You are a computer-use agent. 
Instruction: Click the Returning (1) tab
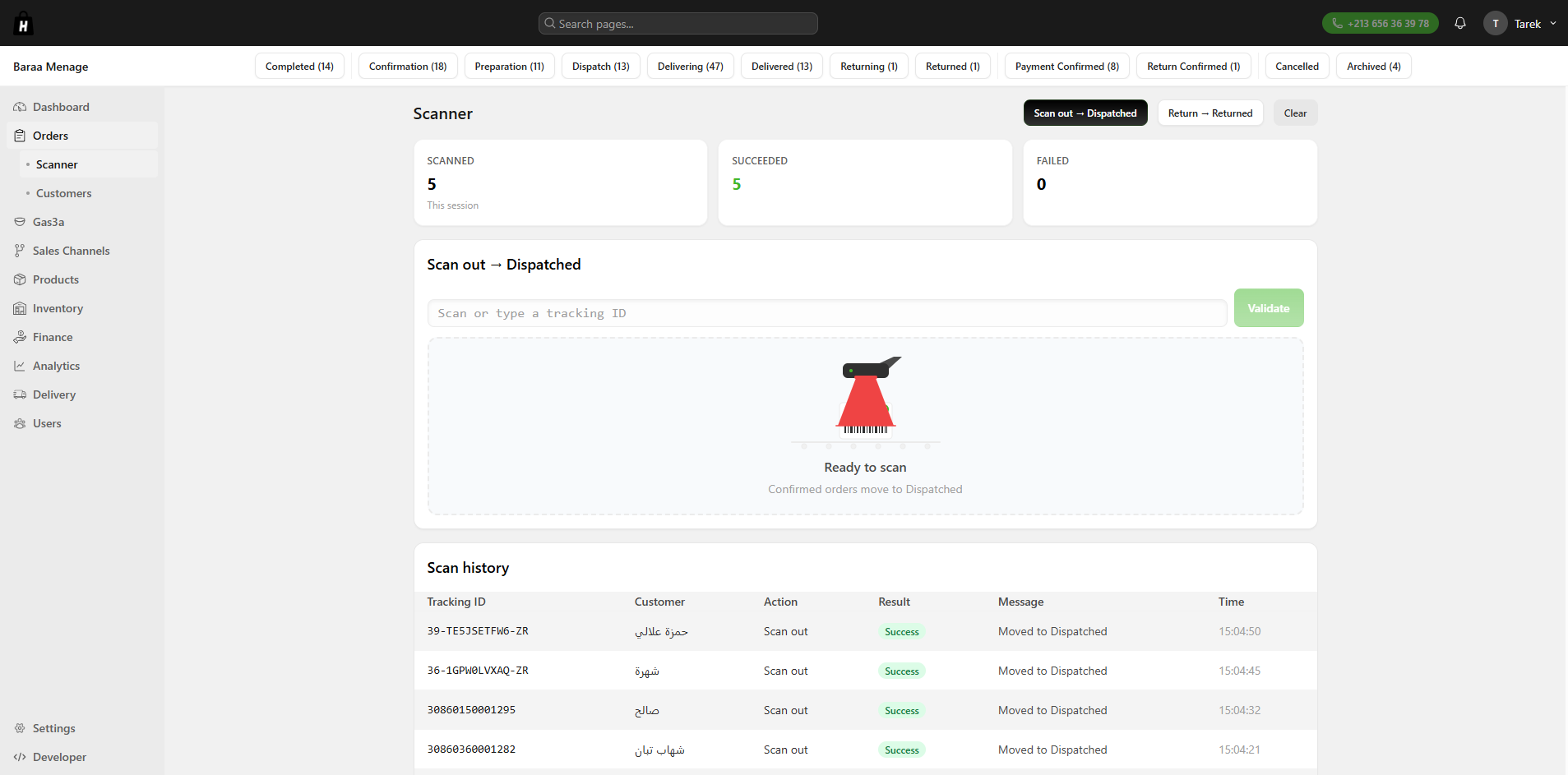pyautogui.click(x=869, y=66)
